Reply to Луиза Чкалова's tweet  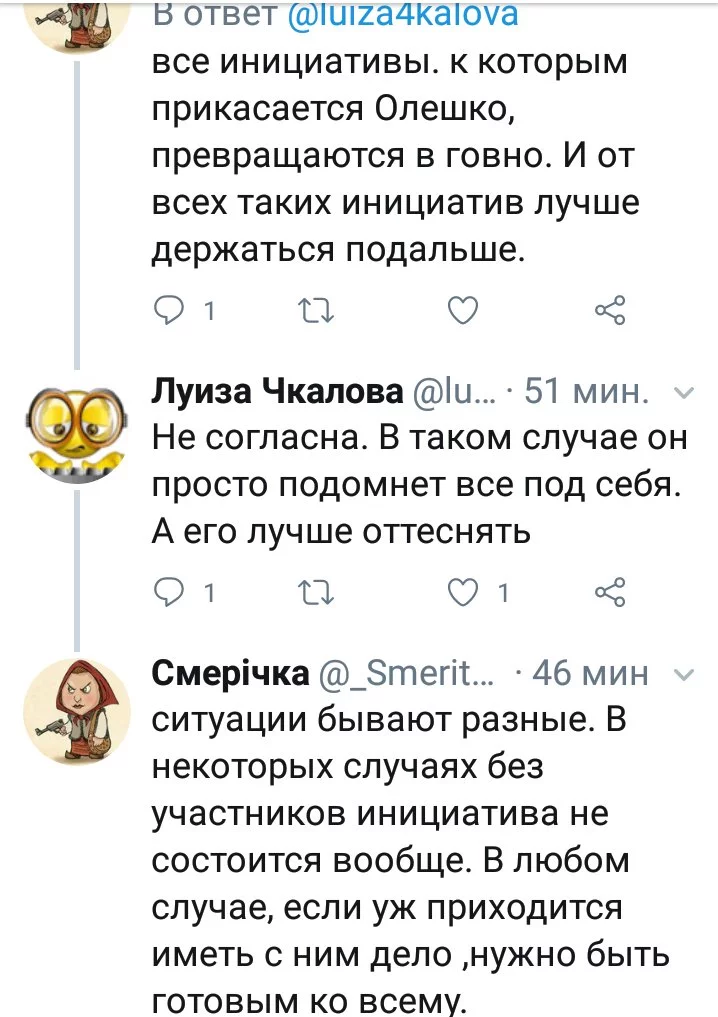coord(170,593)
